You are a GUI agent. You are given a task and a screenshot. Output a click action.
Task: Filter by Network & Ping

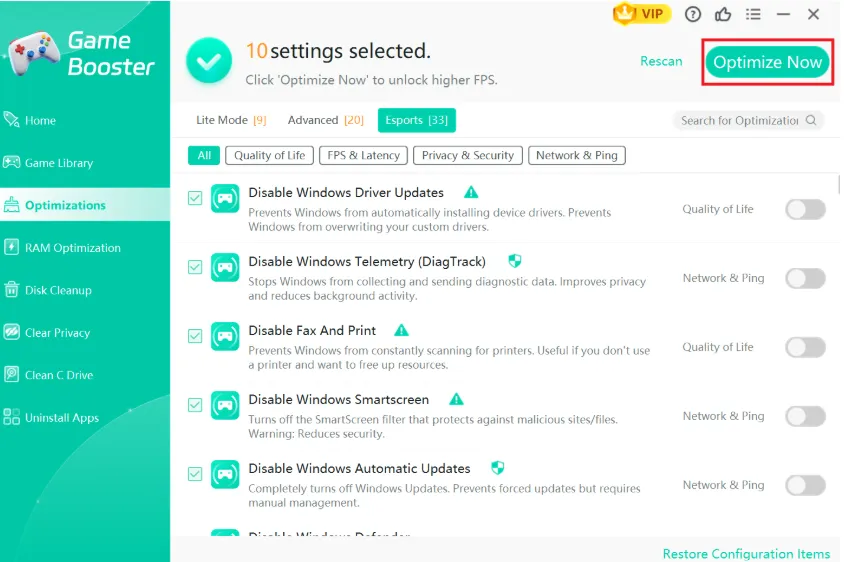click(576, 156)
